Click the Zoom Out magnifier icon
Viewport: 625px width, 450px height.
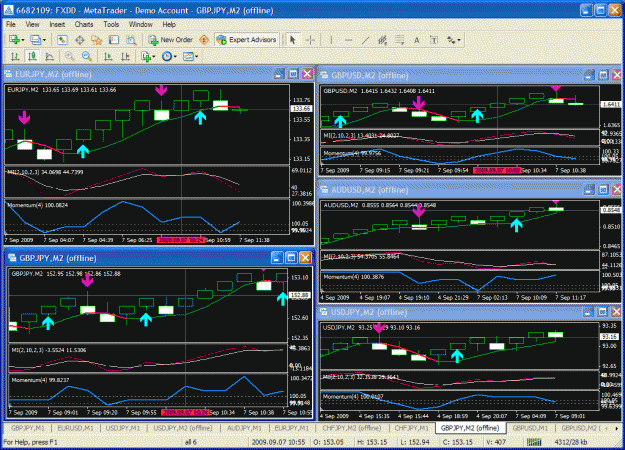tap(86, 57)
